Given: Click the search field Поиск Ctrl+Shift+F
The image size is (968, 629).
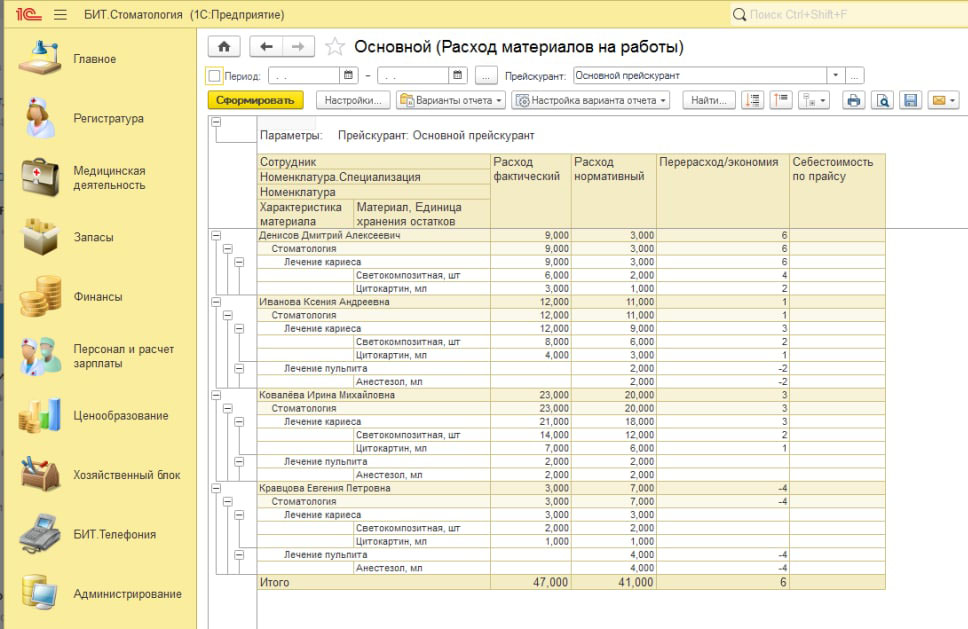Looking at the screenshot, I should pyautogui.click(x=849, y=14).
